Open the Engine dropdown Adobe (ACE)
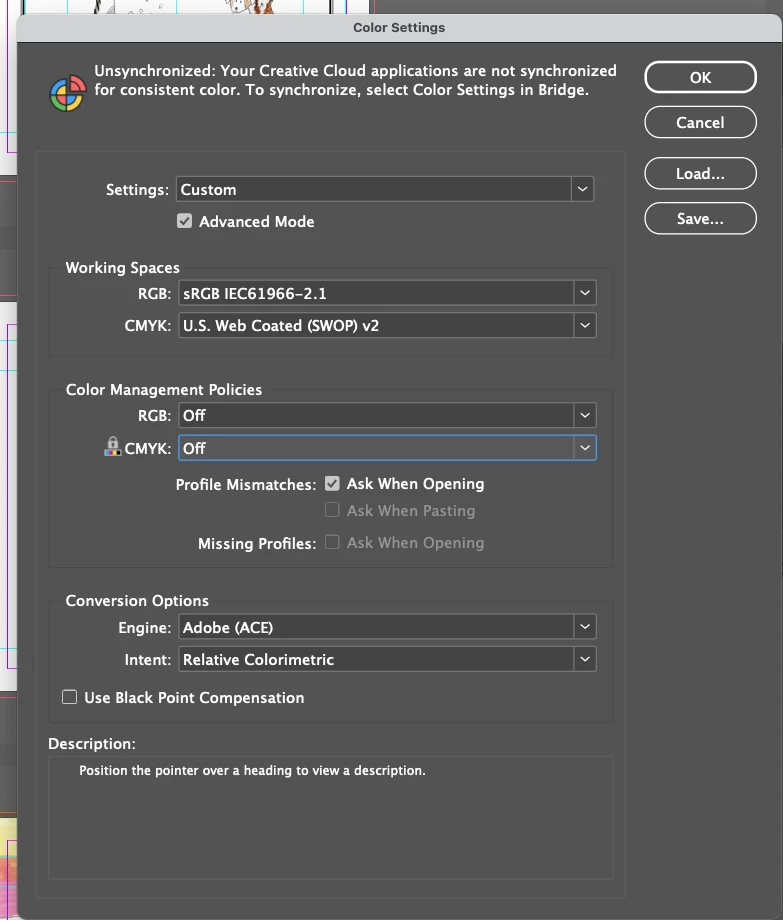The image size is (783, 920). tap(387, 627)
